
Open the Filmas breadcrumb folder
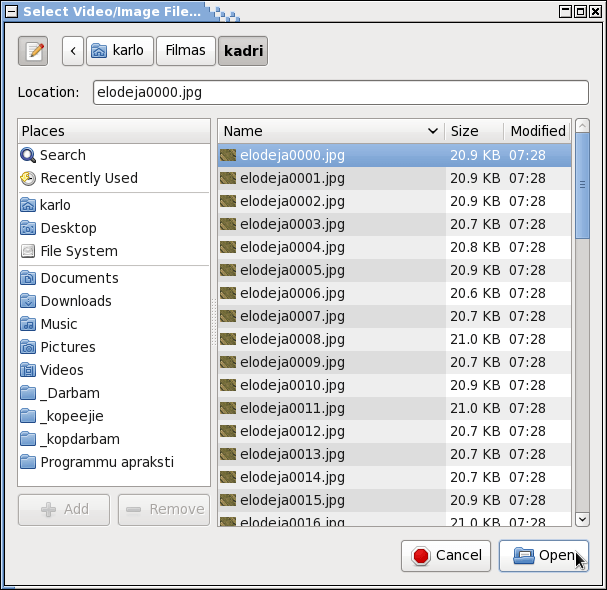coord(185,51)
